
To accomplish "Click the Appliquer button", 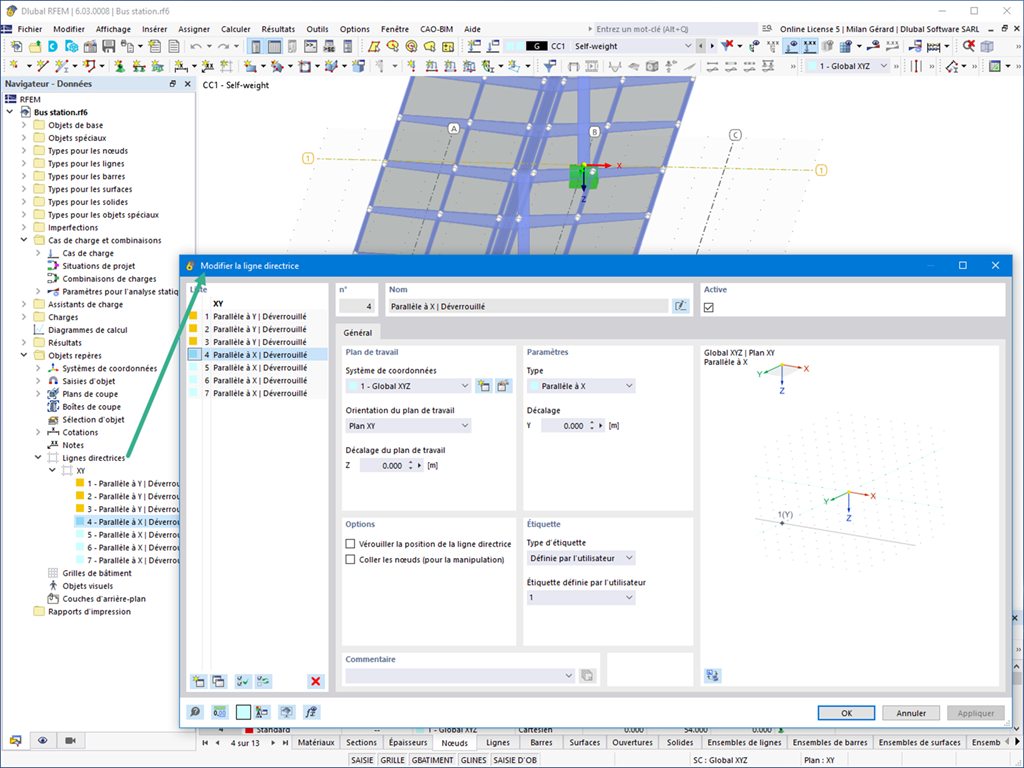I will click(976, 713).
